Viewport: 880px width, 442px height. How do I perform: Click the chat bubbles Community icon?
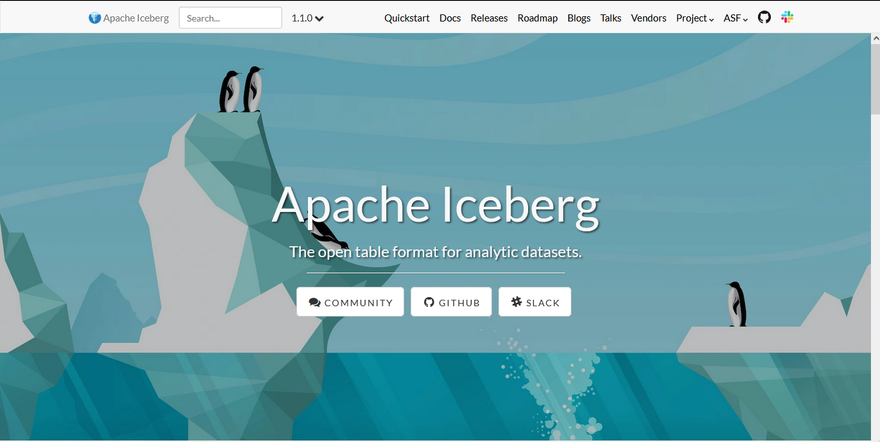314,302
